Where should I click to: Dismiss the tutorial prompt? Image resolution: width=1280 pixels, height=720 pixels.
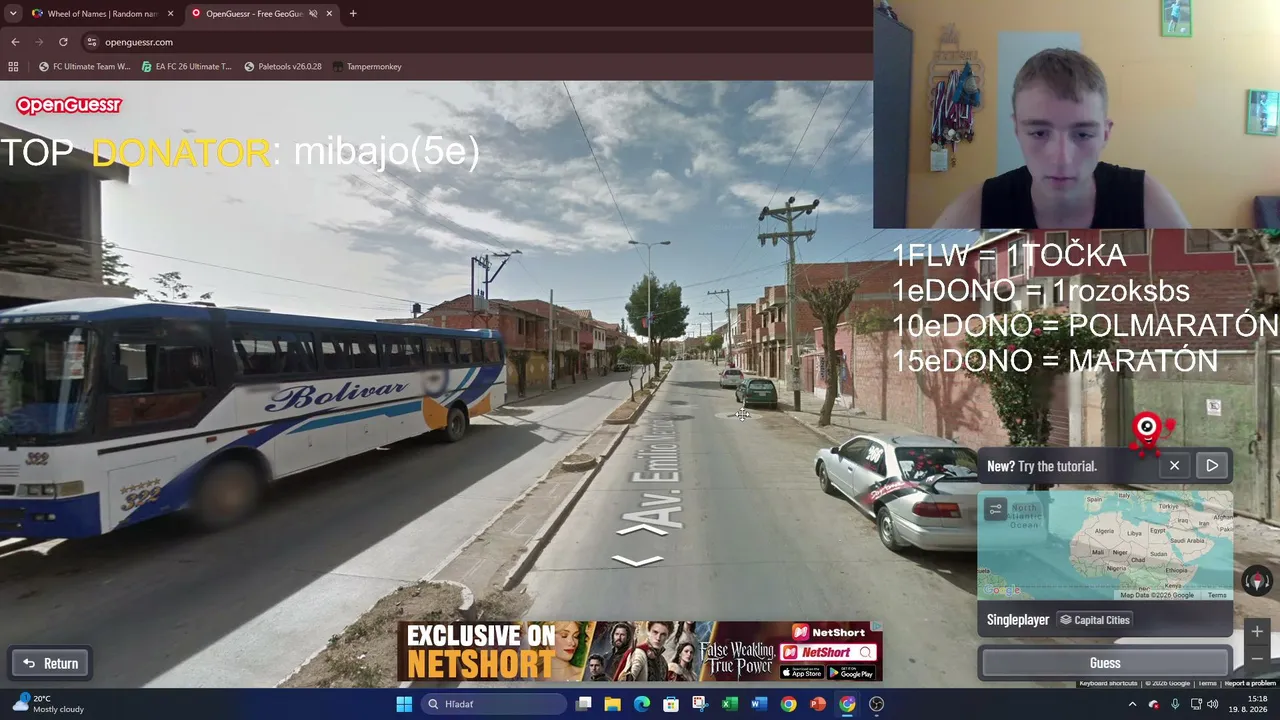[x=1174, y=466]
